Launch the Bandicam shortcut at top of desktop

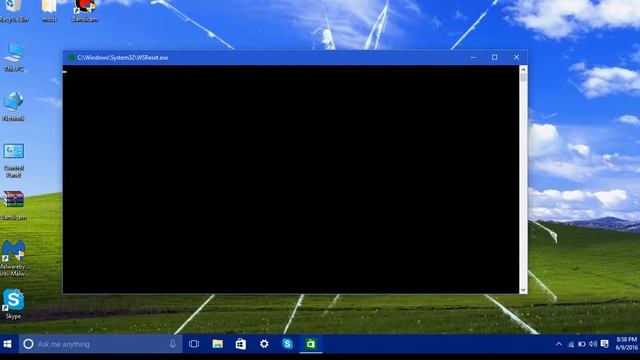click(x=84, y=10)
